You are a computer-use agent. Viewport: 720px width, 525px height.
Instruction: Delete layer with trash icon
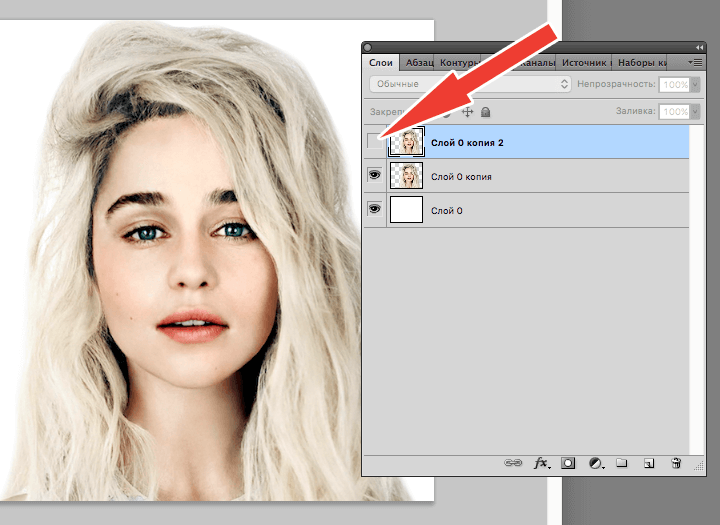[676, 464]
